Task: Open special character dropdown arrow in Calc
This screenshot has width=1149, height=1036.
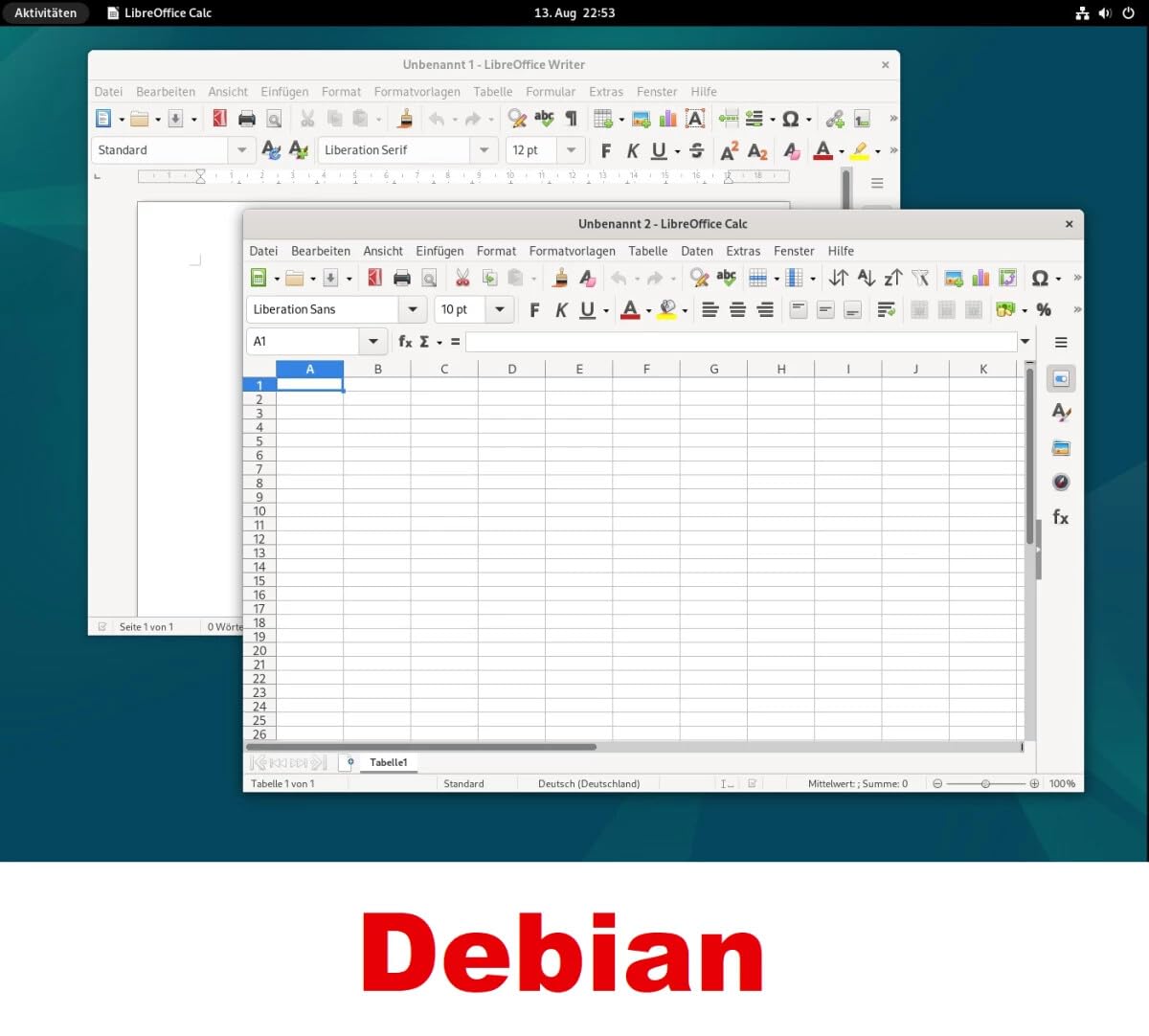Action: pyautogui.click(x=1058, y=279)
